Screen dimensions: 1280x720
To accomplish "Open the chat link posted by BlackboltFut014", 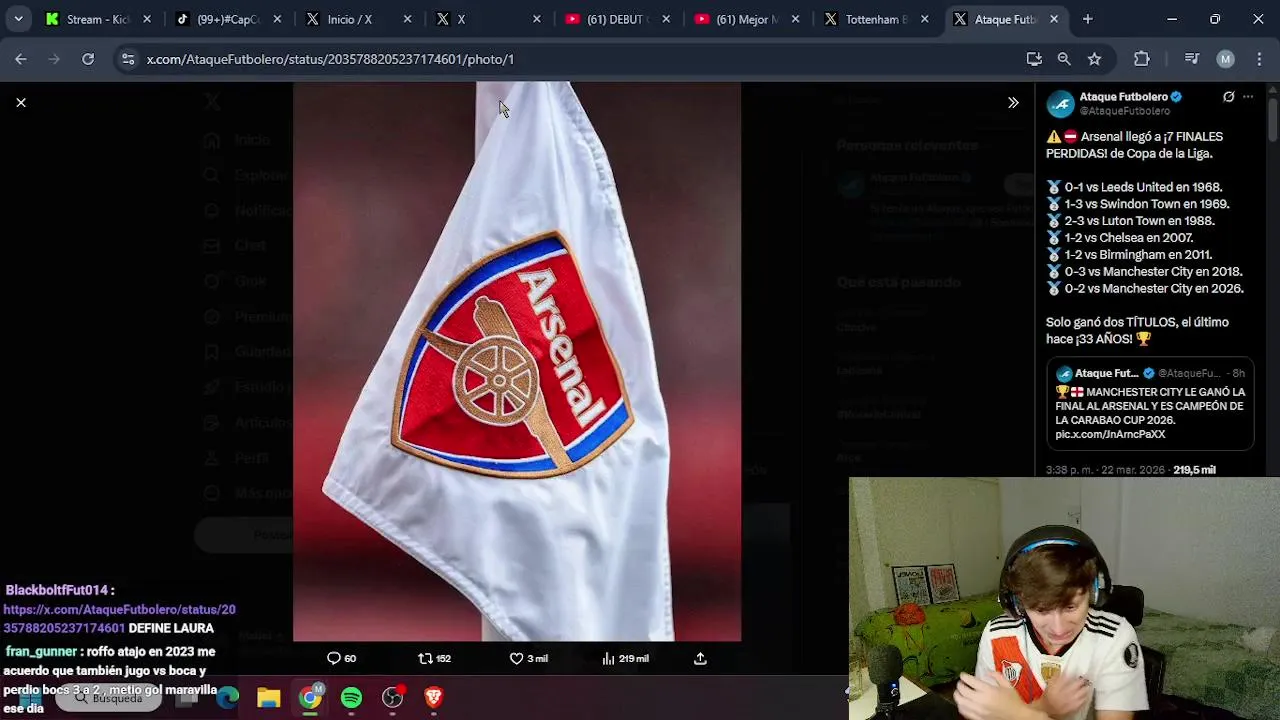I will click(119, 618).
